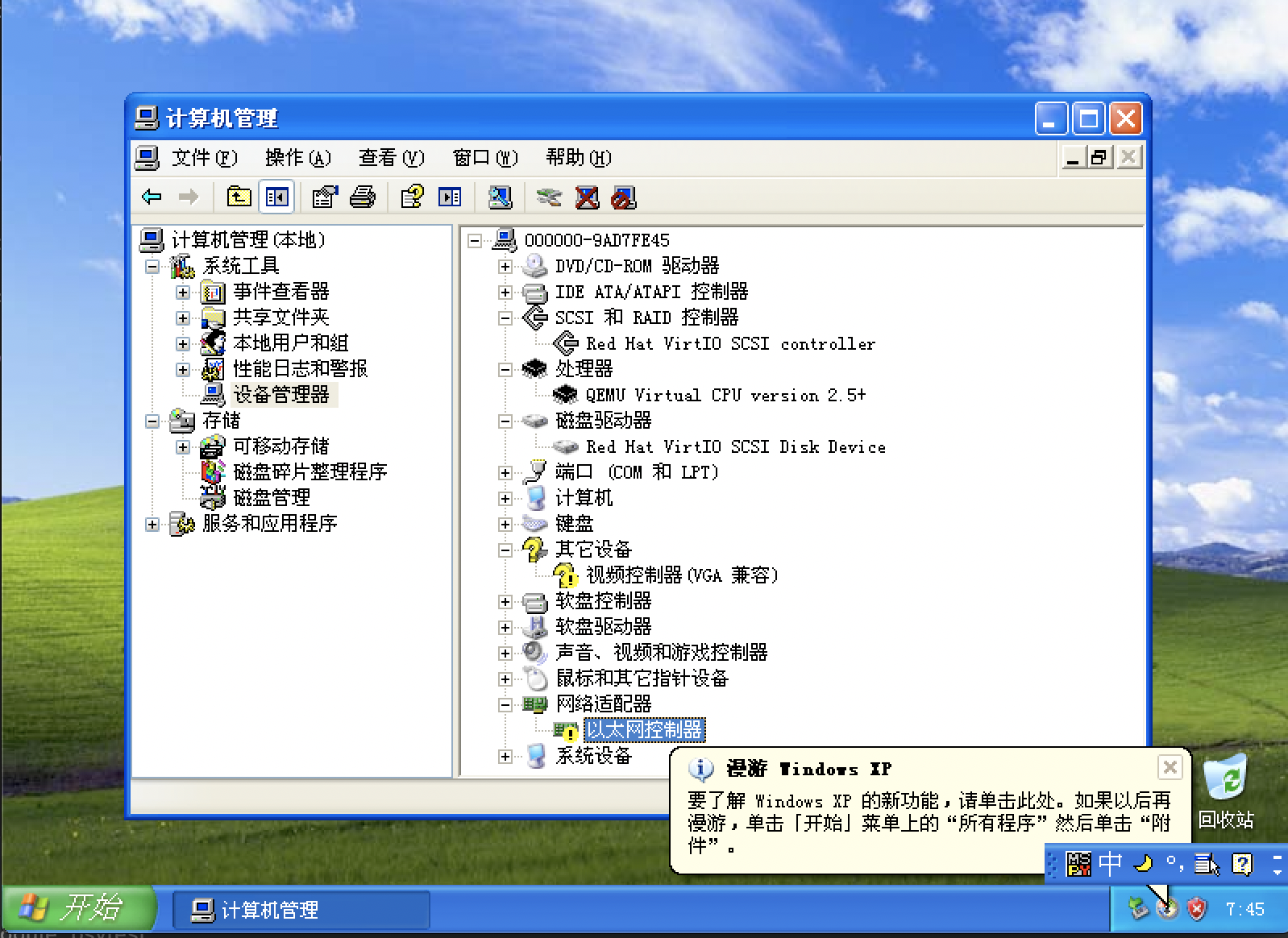Click the IME keyboard icon in language bar

click(1078, 864)
